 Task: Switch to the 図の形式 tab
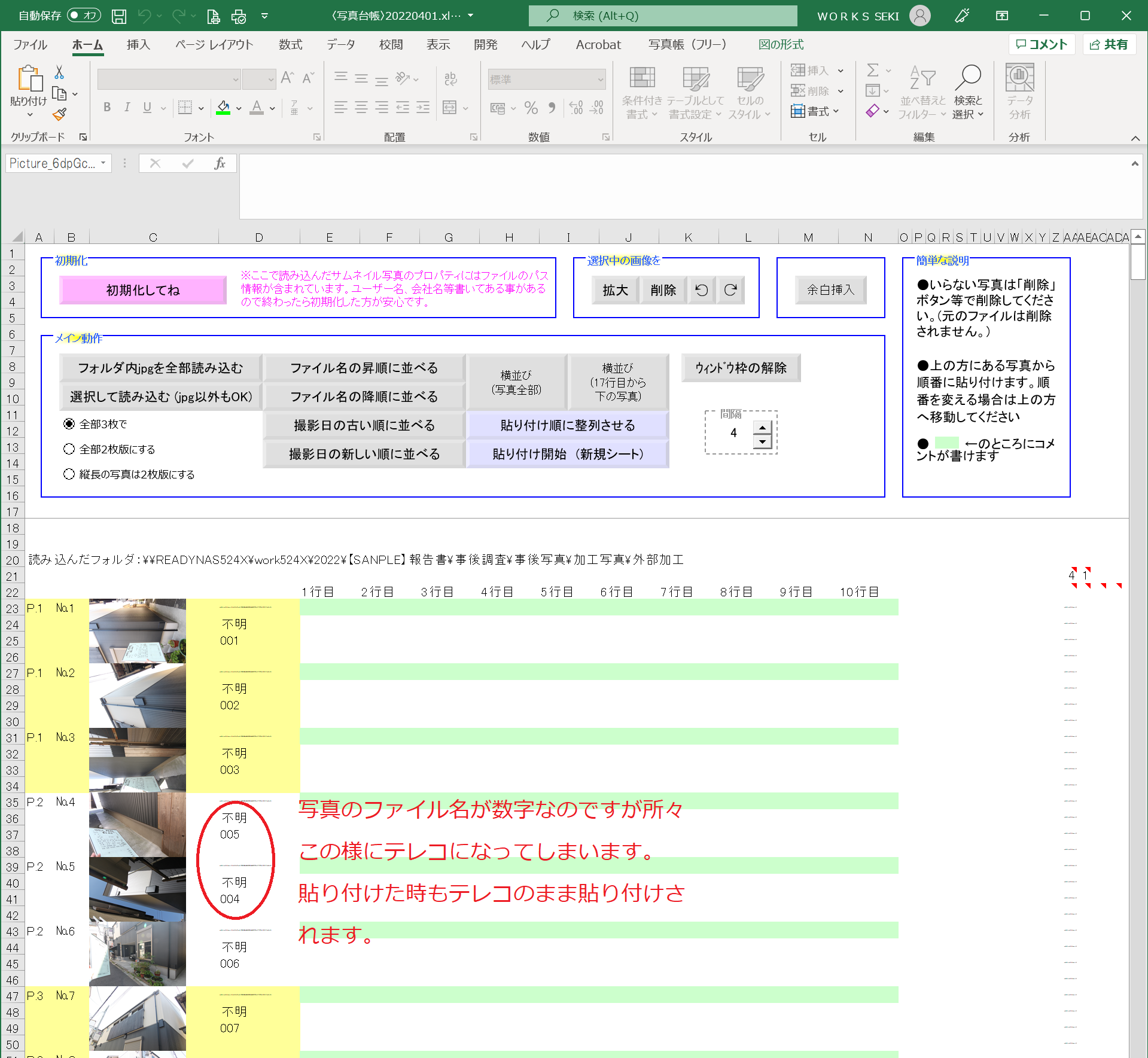781,45
